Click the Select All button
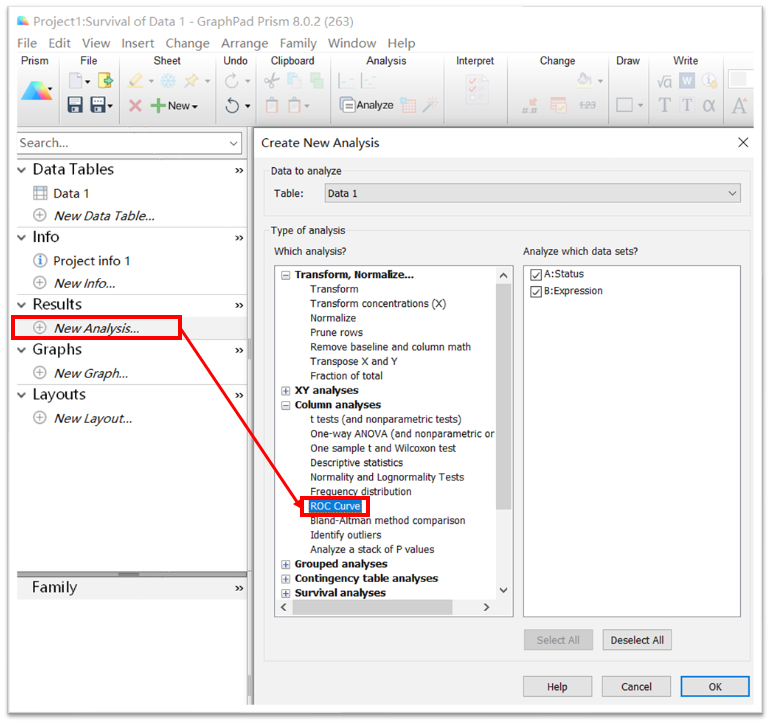771x724 pixels. click(558, 640)
